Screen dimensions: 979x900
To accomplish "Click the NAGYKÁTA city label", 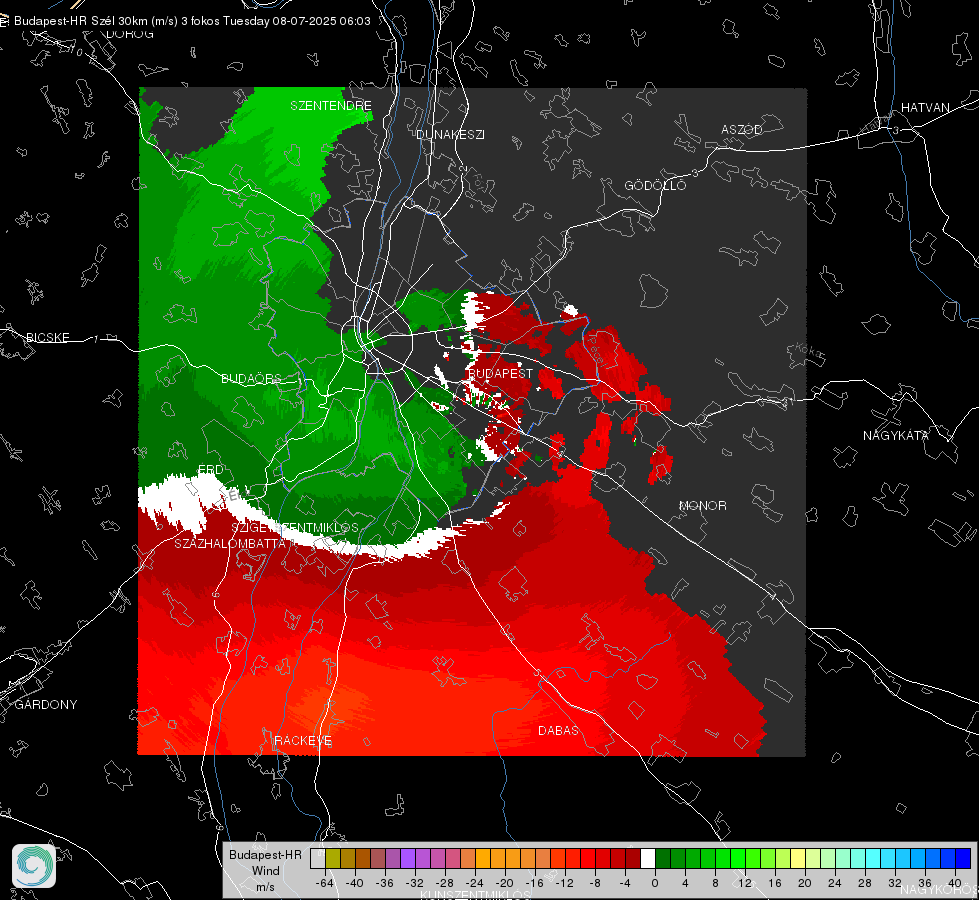I will [895, 435].
